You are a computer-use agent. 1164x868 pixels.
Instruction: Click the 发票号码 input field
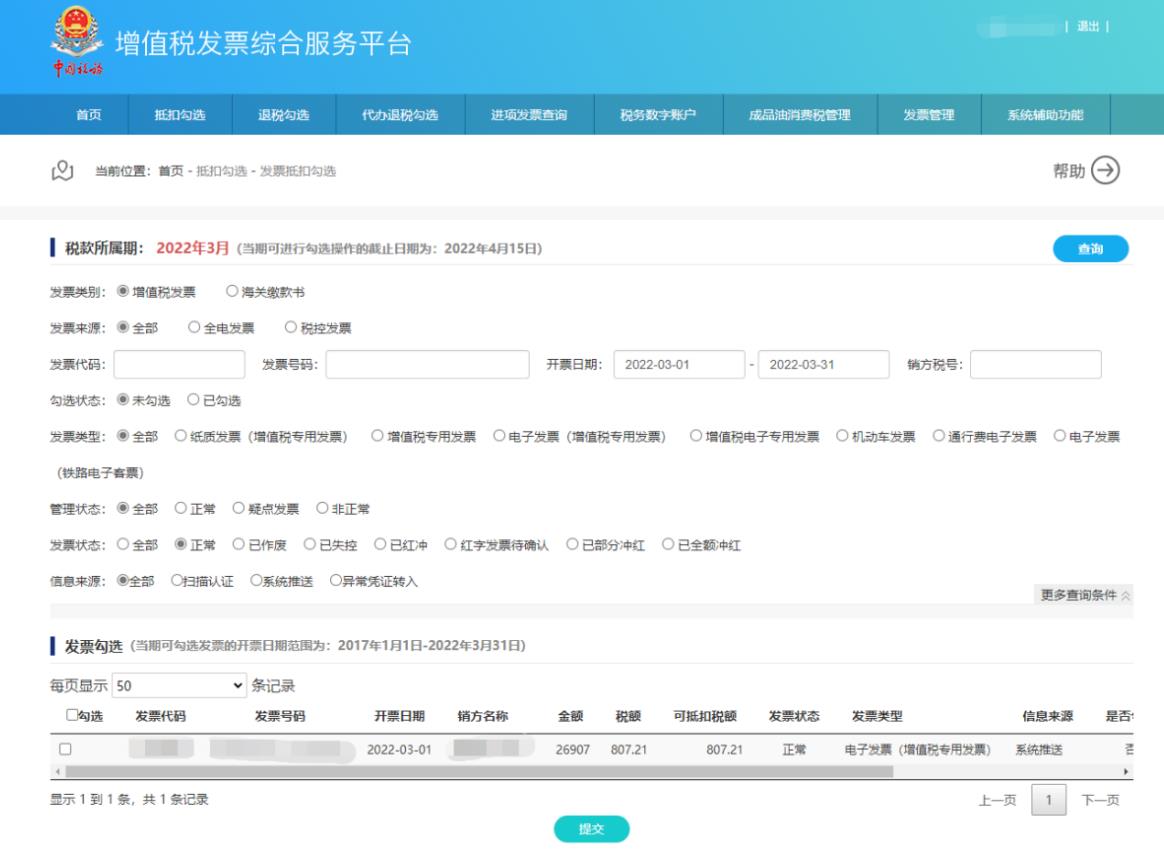coord(427,365)
